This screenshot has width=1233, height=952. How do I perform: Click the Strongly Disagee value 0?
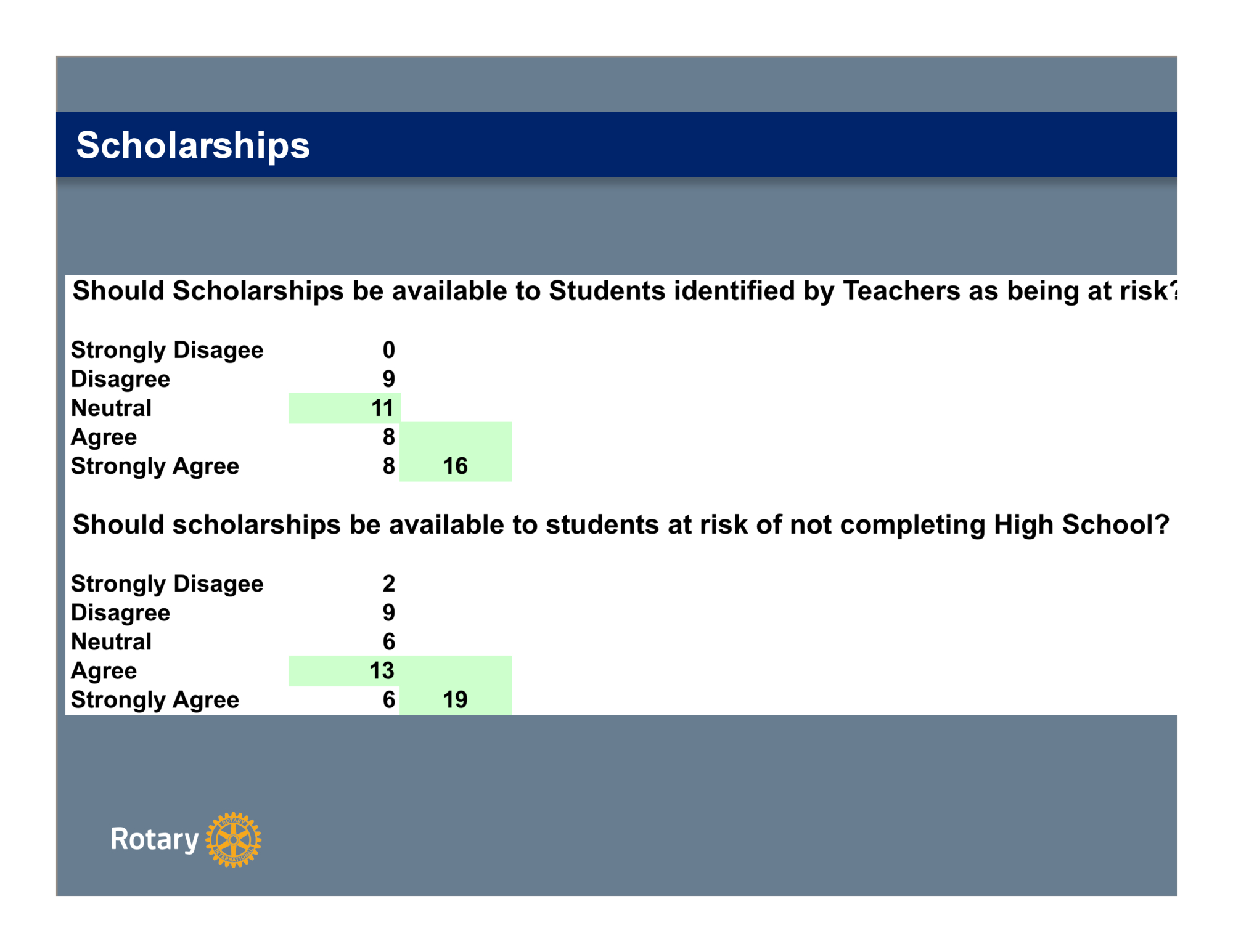point(388,350)
